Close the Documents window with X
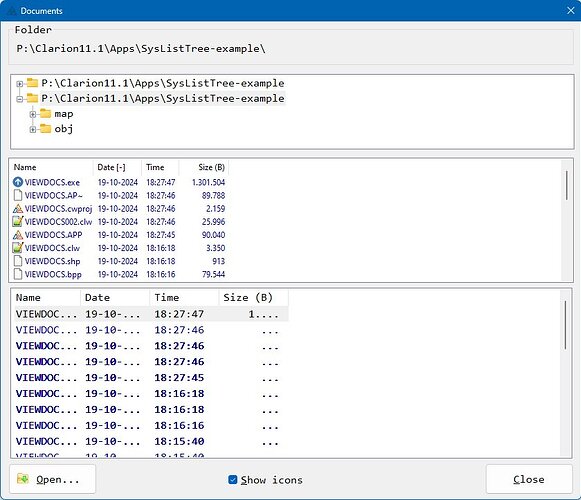This screenshot has width=581, height=500. click(x=571, y=10)
